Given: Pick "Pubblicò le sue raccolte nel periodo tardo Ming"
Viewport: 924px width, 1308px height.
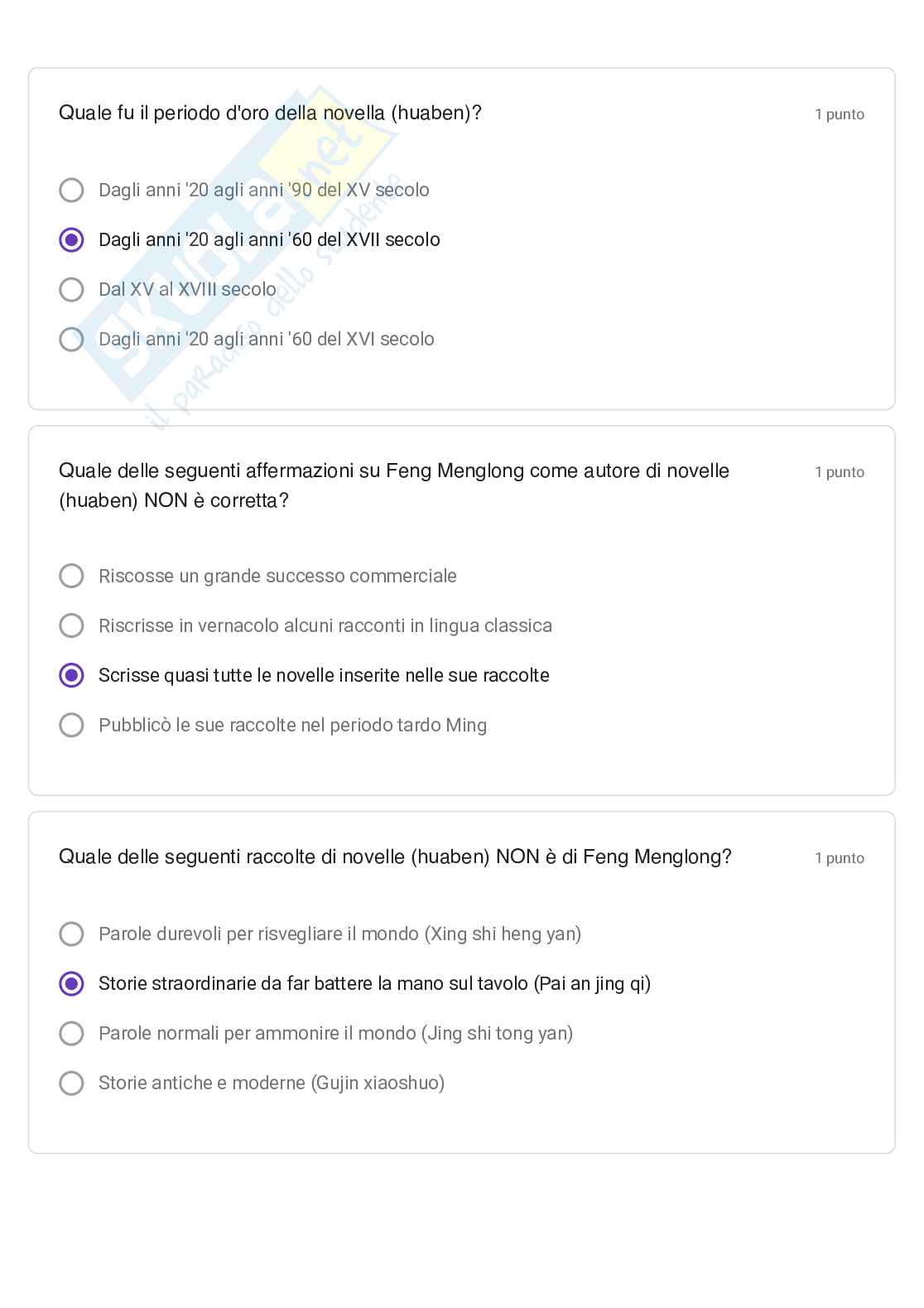Looking at the screenshot, I should [x=72, y=725].
